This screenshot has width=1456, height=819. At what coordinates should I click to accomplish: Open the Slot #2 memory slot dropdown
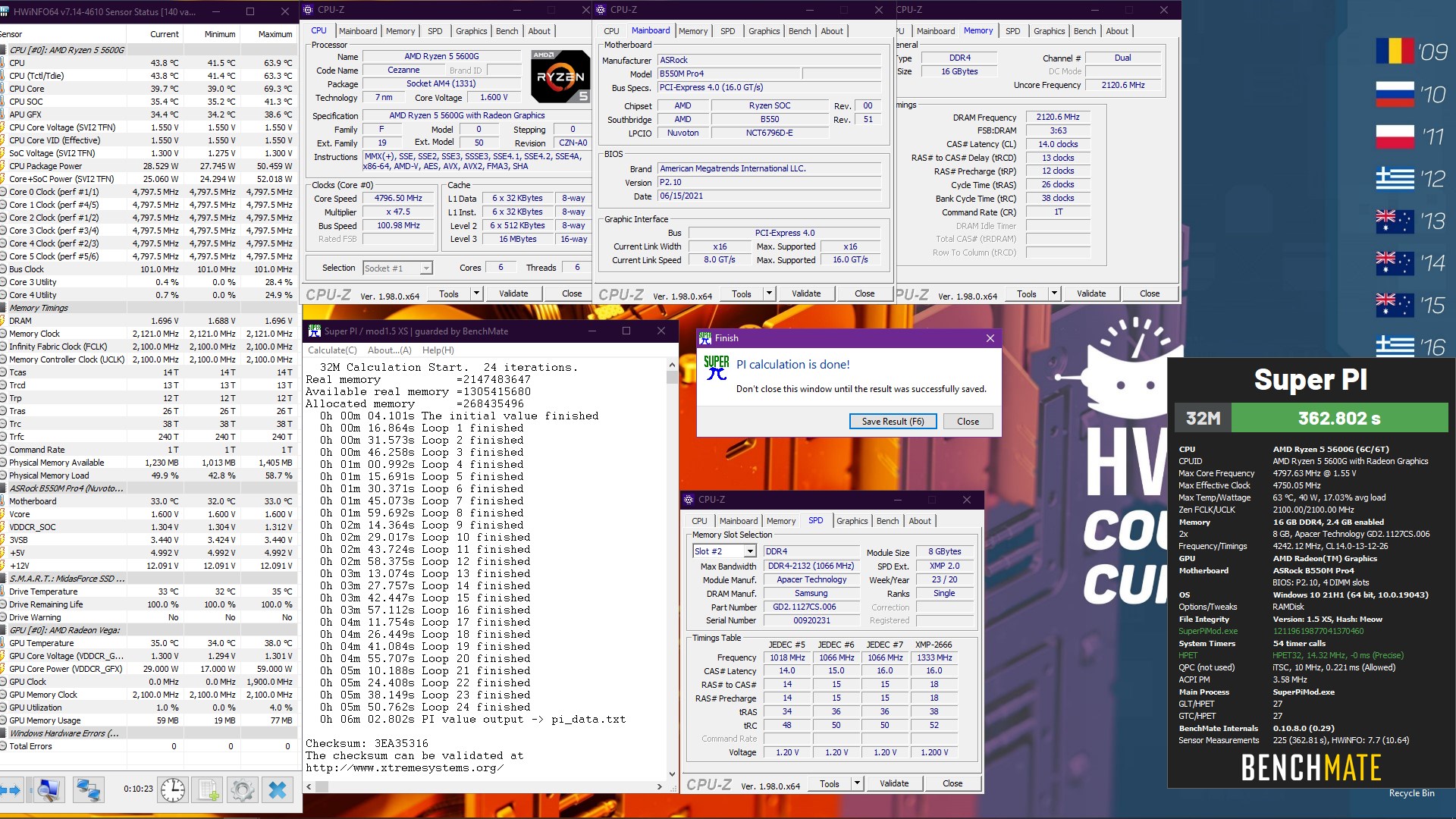(750, 551)
